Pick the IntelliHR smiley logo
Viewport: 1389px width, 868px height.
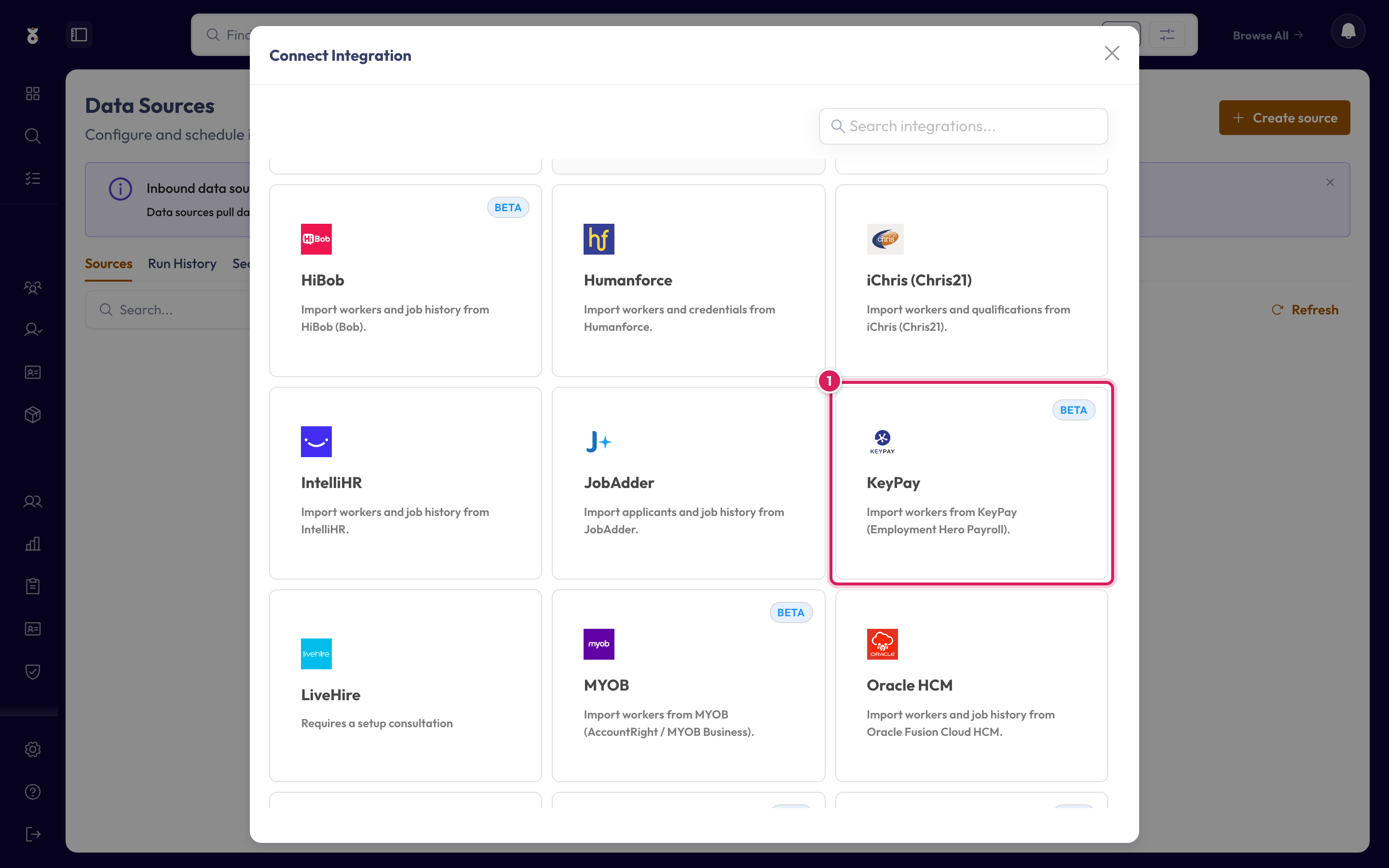(316, 441)
